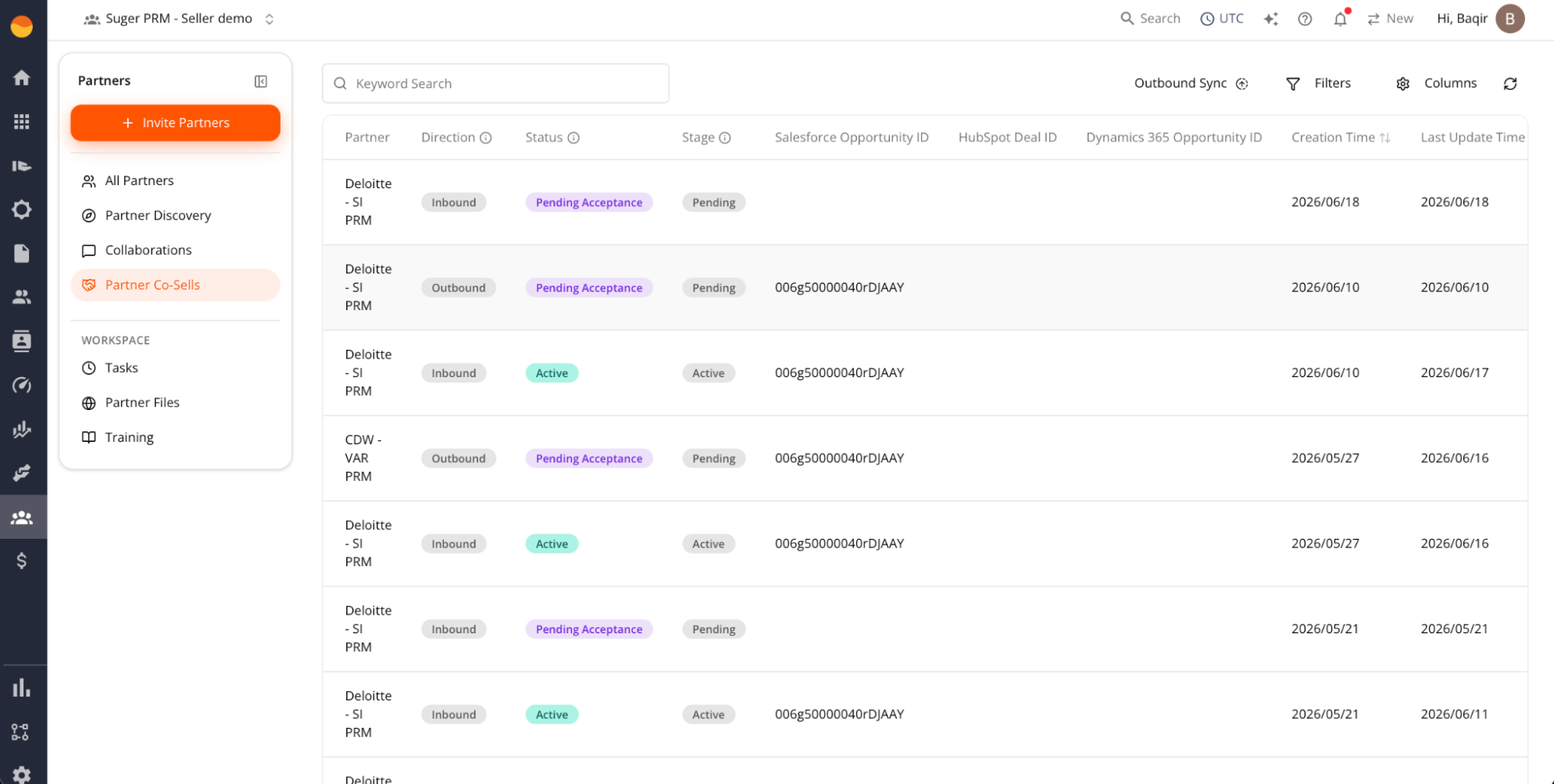Refresh the co-sell table

pos(1510,84)
